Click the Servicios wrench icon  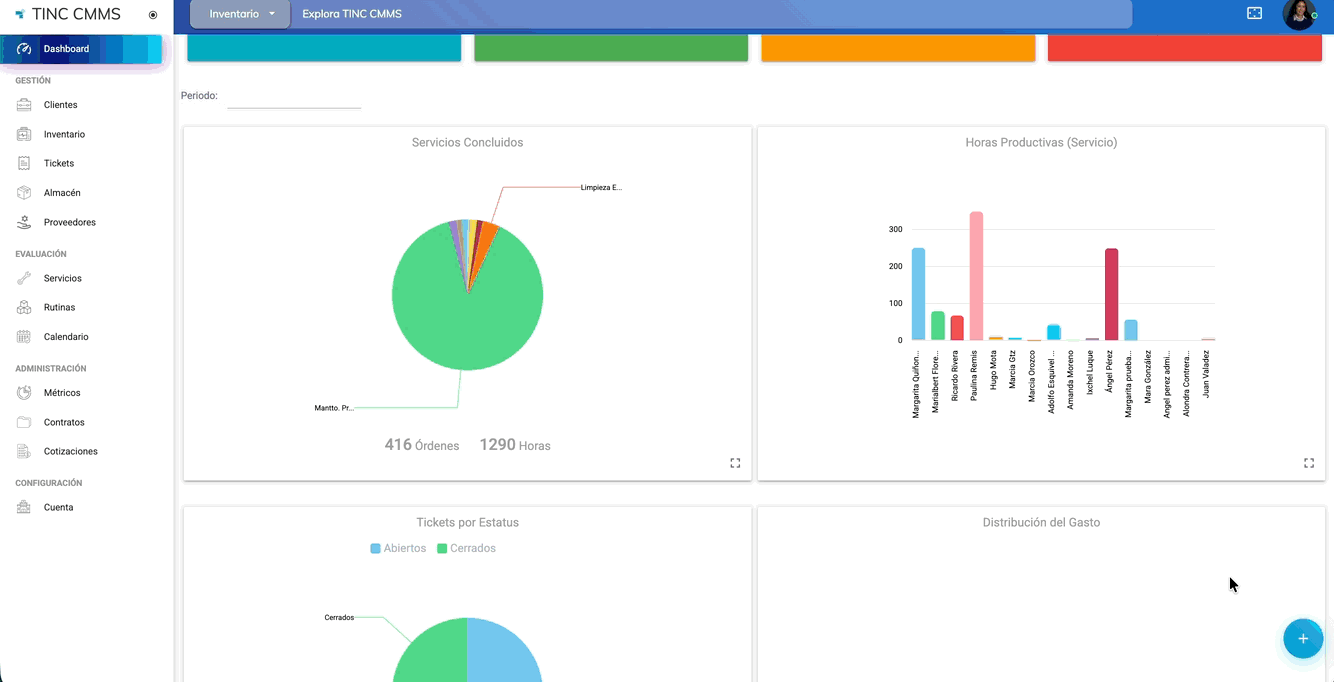(24, 278)
